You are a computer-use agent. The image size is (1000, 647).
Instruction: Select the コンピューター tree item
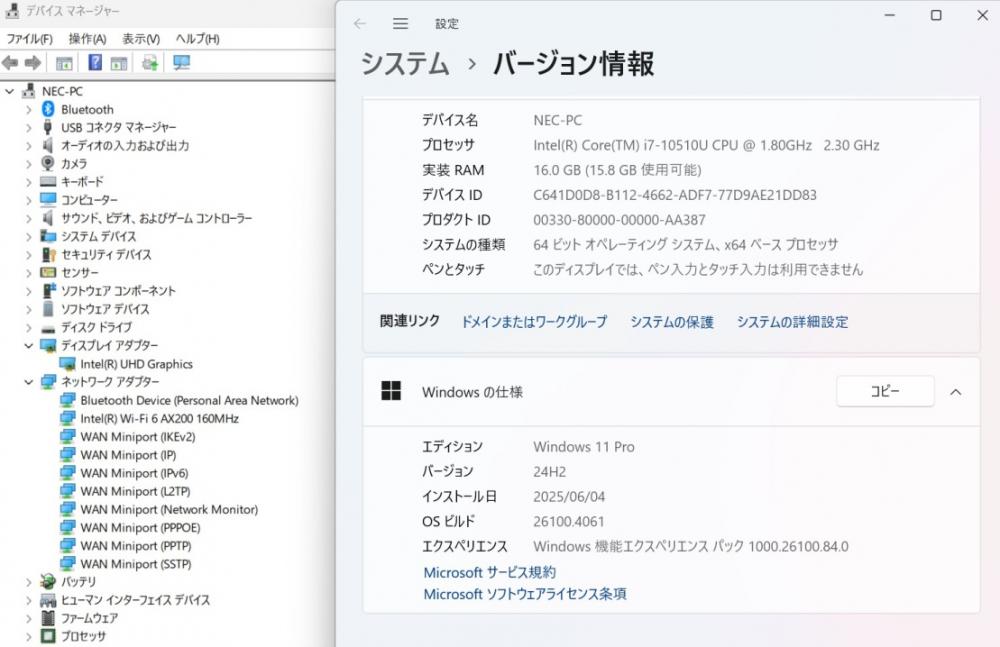[89, 200]
